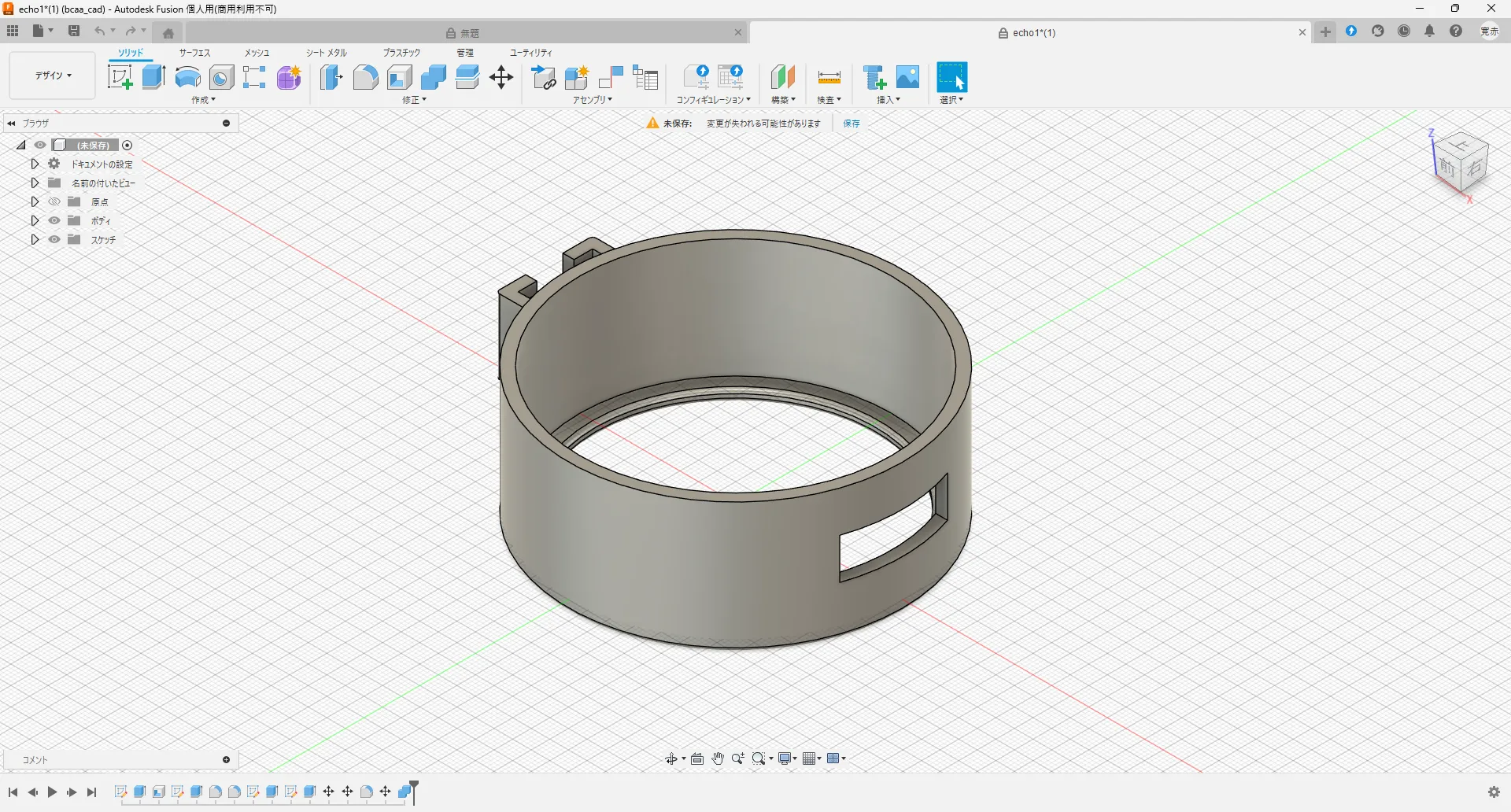Open the Measure tool in the Inspect group
Image resolution: width=1511 pixels, height=812 pixels.
coord(829,77)
